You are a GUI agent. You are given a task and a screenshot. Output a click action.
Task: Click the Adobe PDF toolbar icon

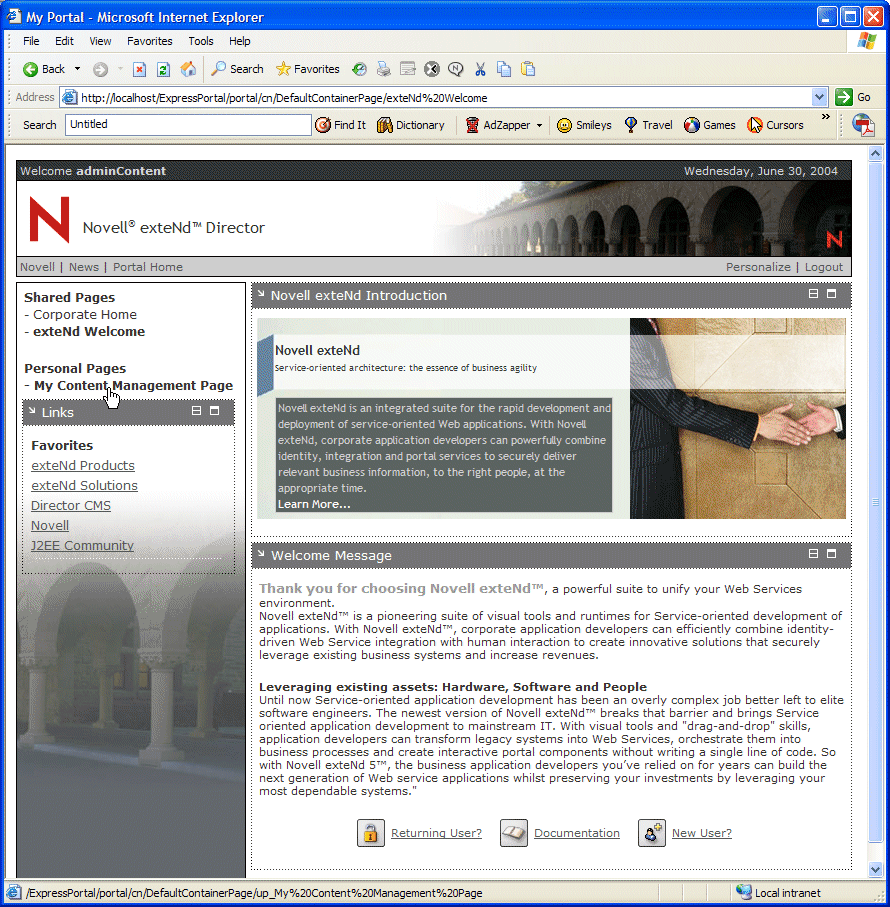[x=863, y=125]
